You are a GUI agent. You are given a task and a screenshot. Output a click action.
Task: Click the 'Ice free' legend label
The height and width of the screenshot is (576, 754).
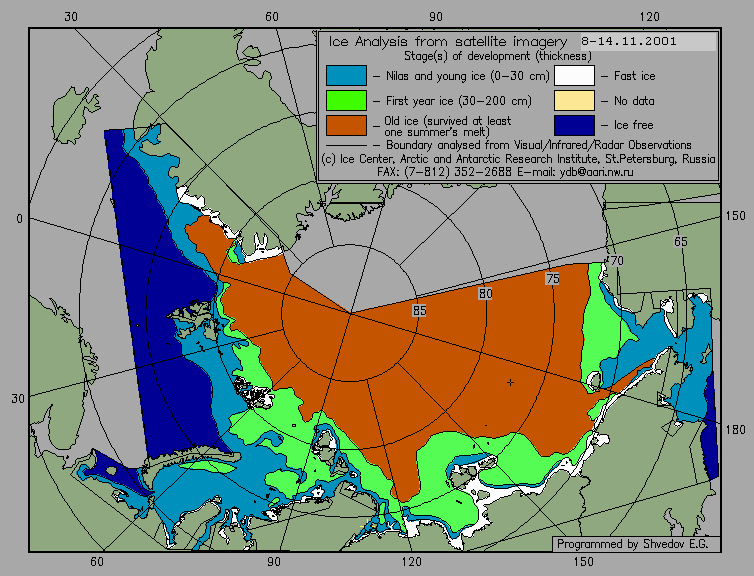pos(633,125)
